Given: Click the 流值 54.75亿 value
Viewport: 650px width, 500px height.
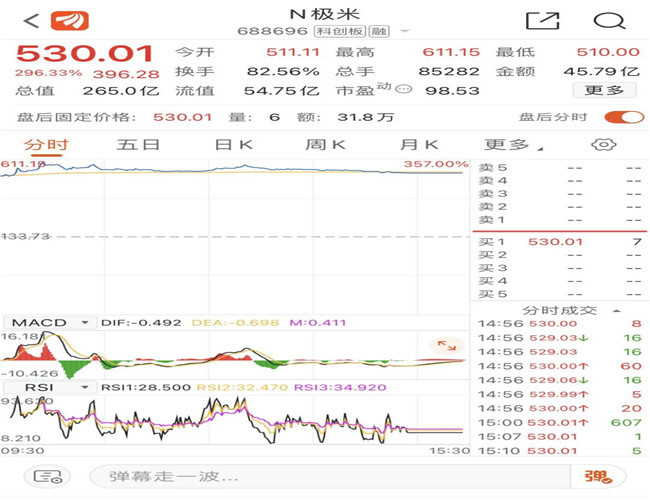Looking at the screenshot, I should [x=281, y=90].
